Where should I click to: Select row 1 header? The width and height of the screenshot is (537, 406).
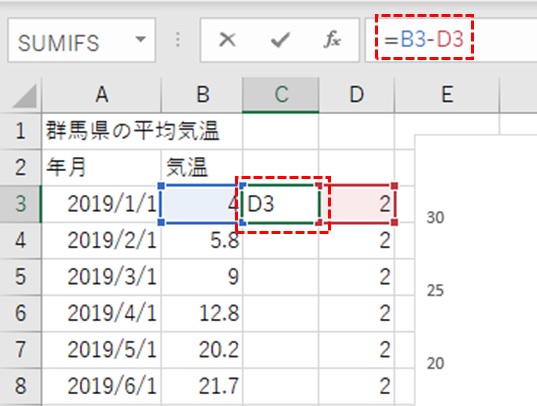point(21,131)
